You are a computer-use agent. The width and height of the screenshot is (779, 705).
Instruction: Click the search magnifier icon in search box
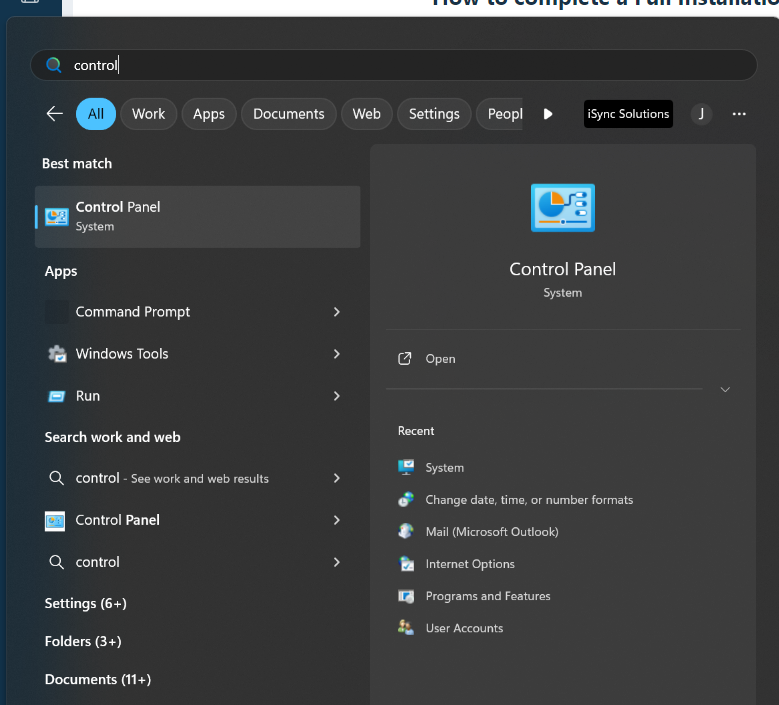coord(54,65)
